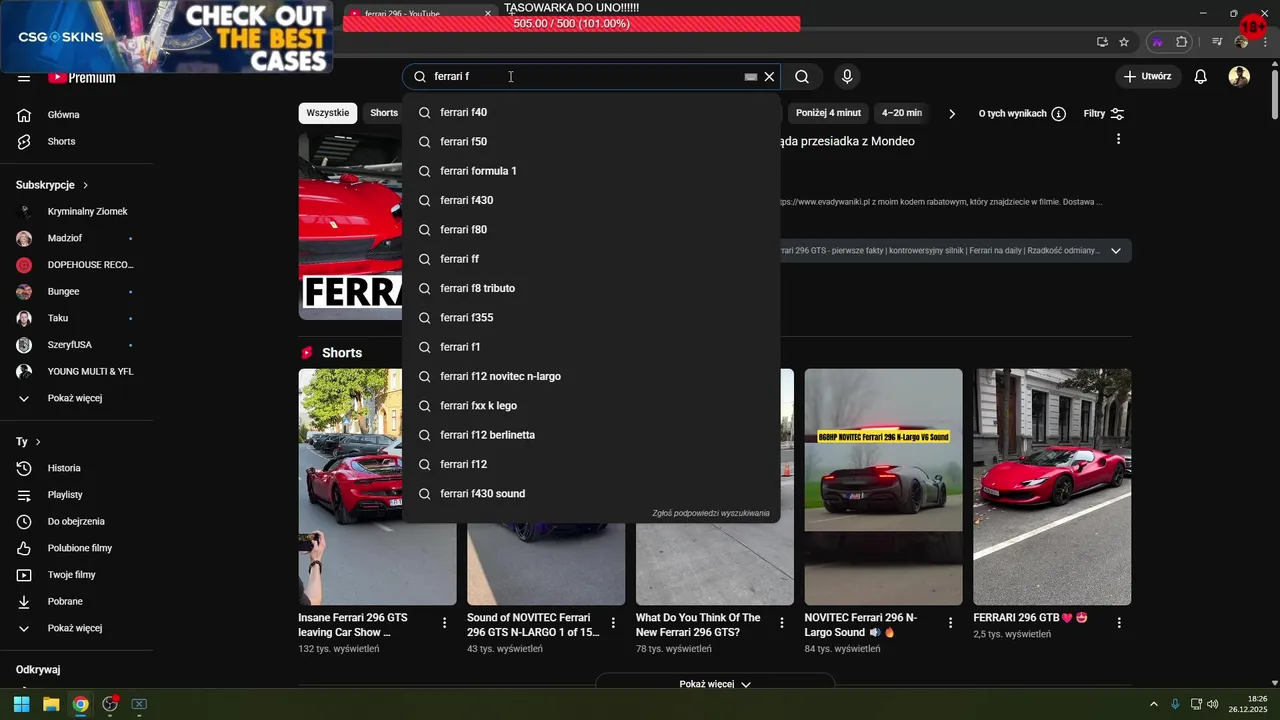Click the install app icon in address bar
Image resolution: width=1280 pixels, height=720 pixels.
point(1102,42)
